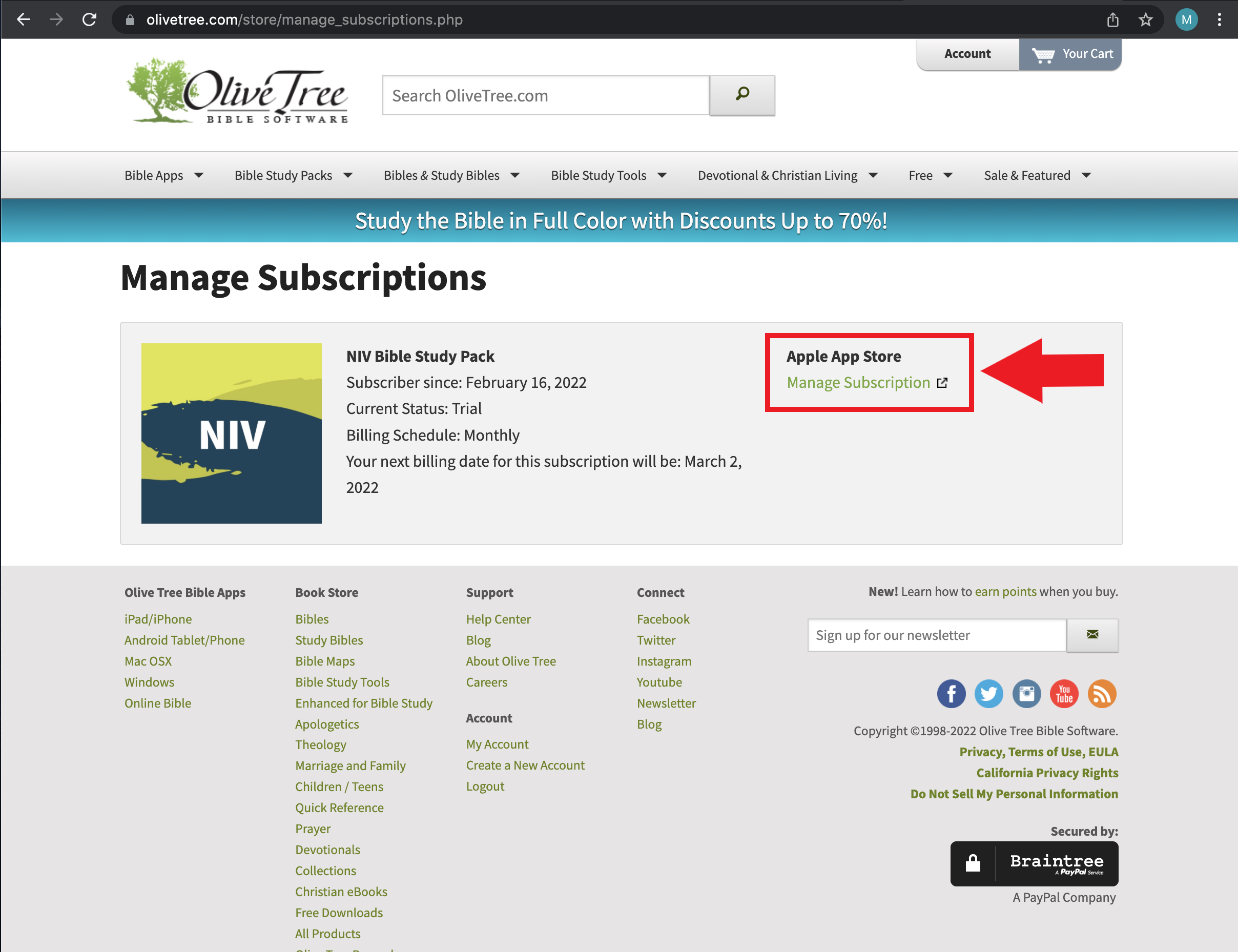The image size is (1238, 952).
Task: Open the Theology link
Action: tap(321, 744)
